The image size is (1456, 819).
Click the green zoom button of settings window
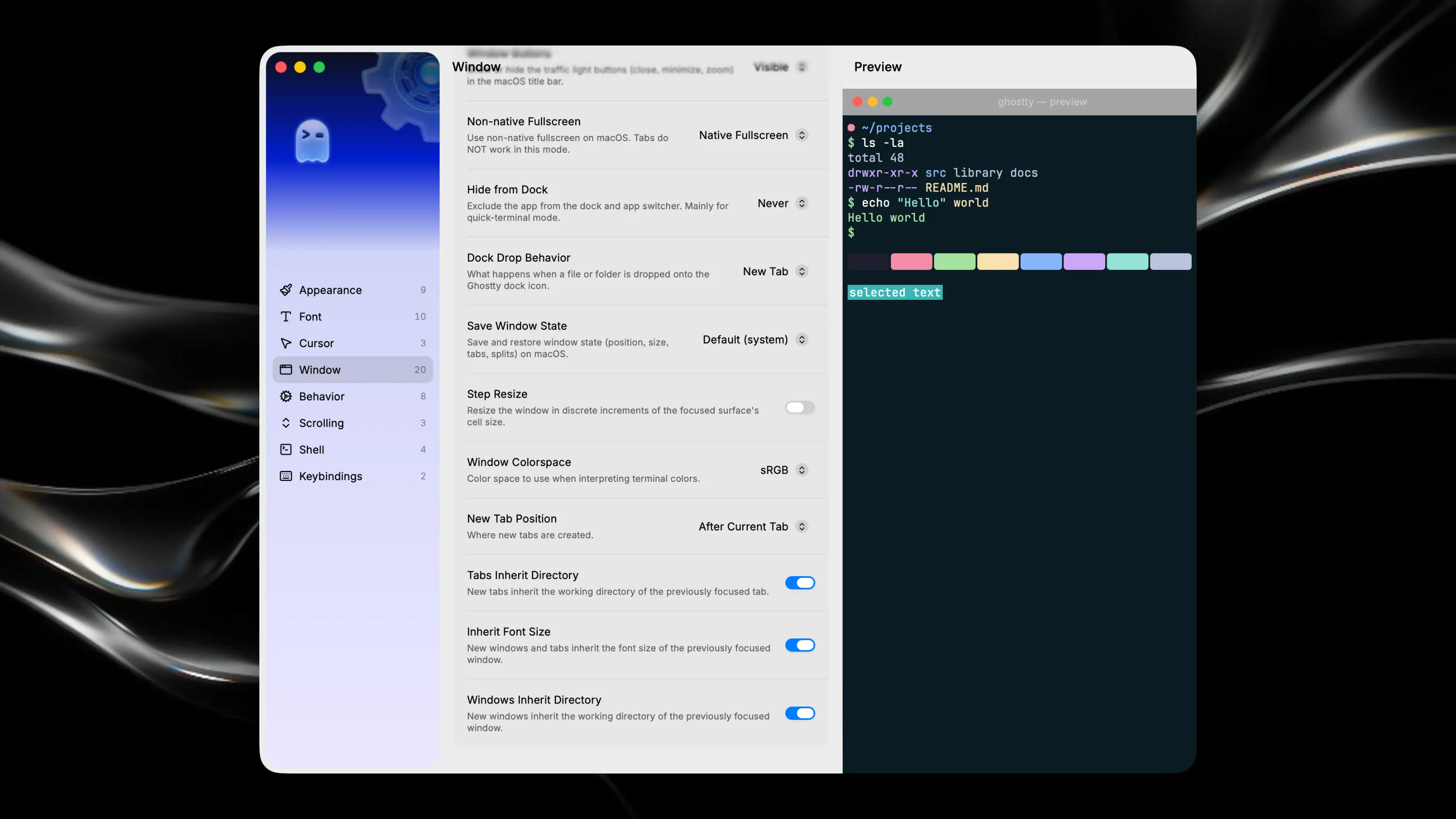point(319,67)
